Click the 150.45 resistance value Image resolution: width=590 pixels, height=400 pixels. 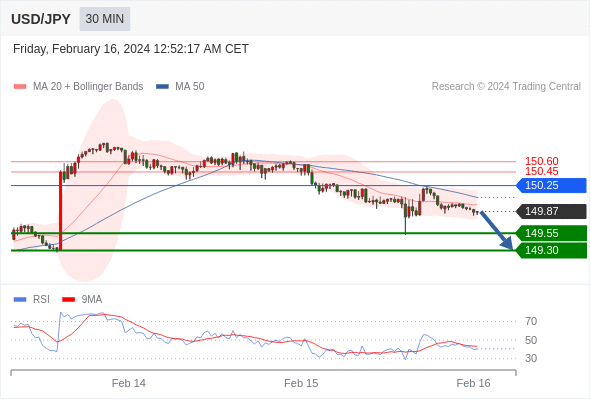(x=542, y=172)
